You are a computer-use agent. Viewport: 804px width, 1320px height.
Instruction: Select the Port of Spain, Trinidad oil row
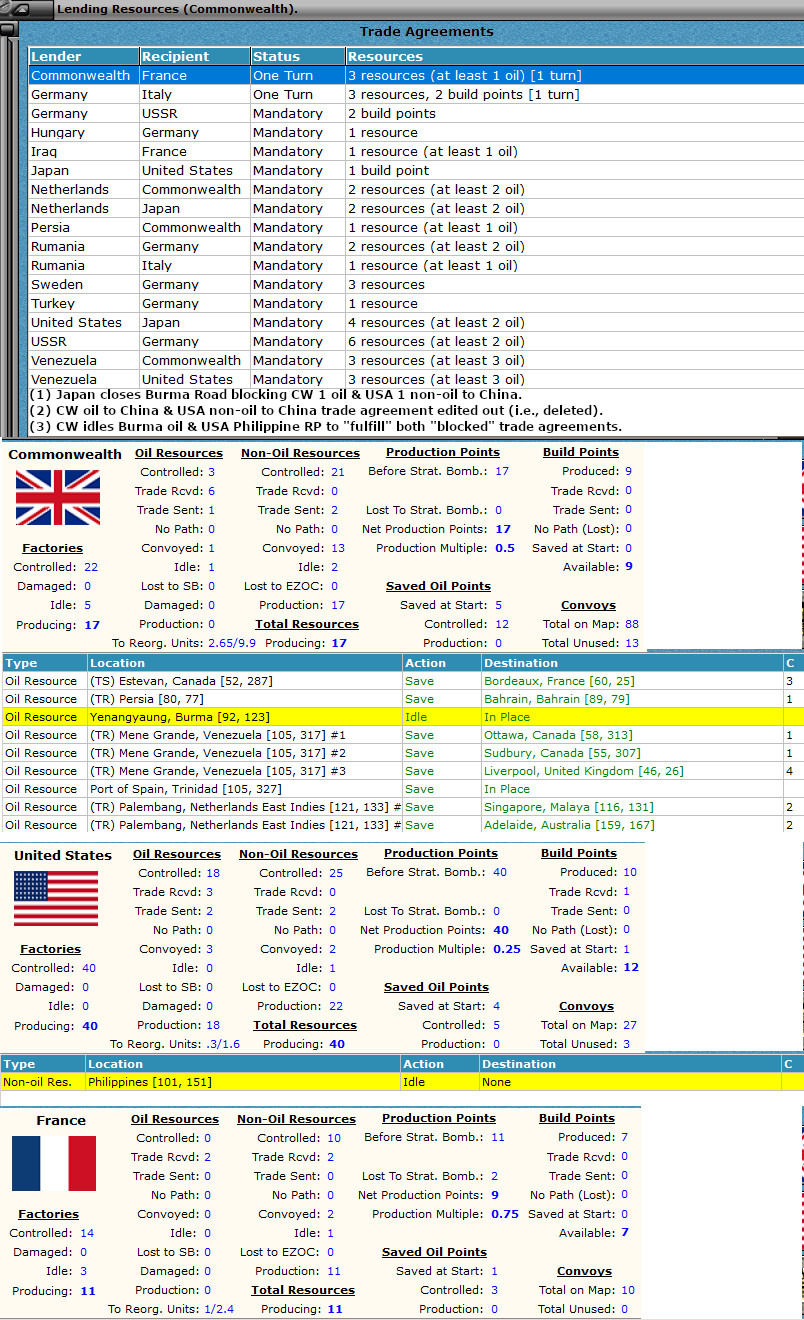point(402,789)
